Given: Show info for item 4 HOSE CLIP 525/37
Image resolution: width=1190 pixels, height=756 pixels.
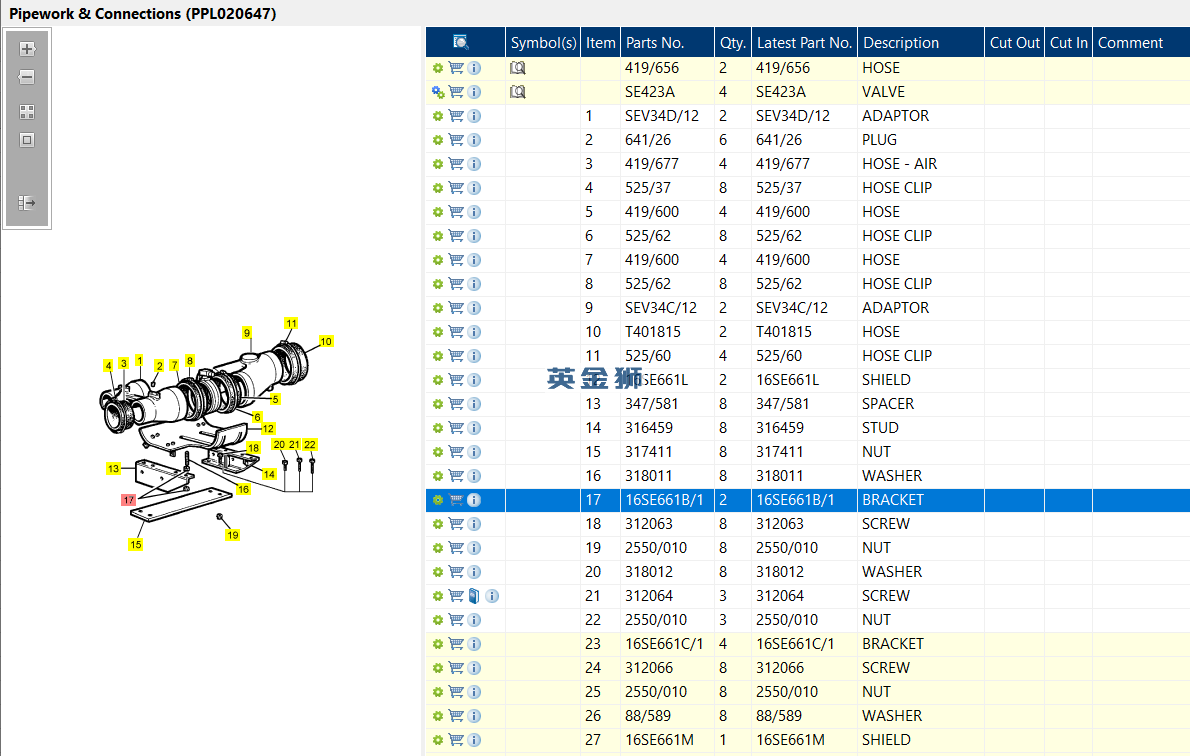Looking at the screenshot, I should pos(474,188).
